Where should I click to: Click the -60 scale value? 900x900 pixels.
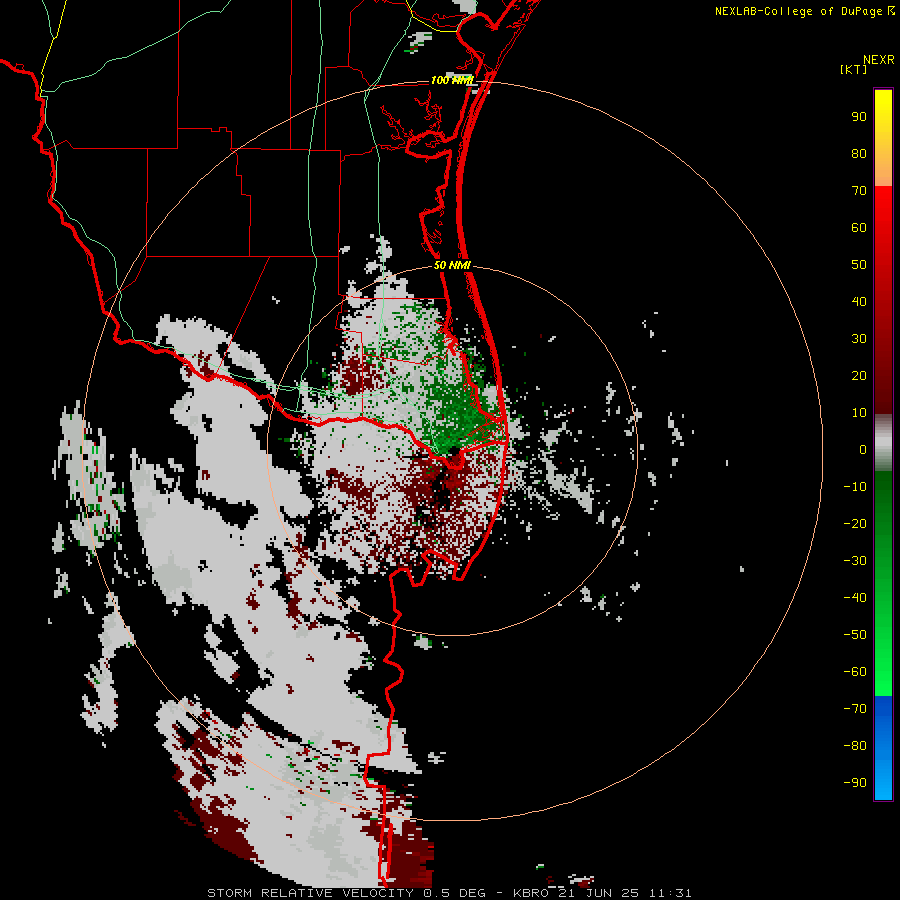click(x=855, y=672)
